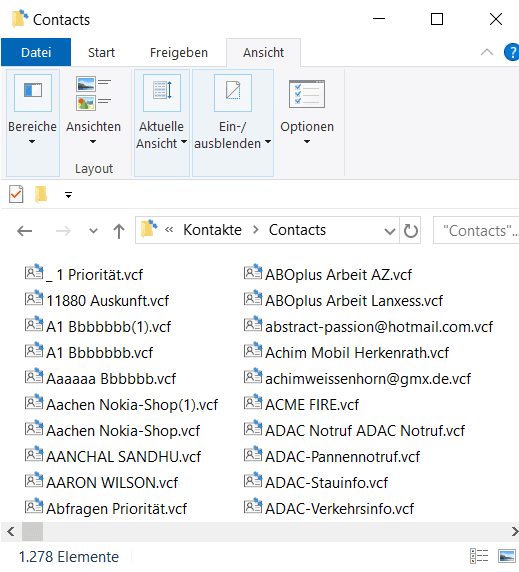The height and width of the screenshot is (572, 519).
Task: Click the horizontal scrollbar thumb
Action: (x=32, y=532)
